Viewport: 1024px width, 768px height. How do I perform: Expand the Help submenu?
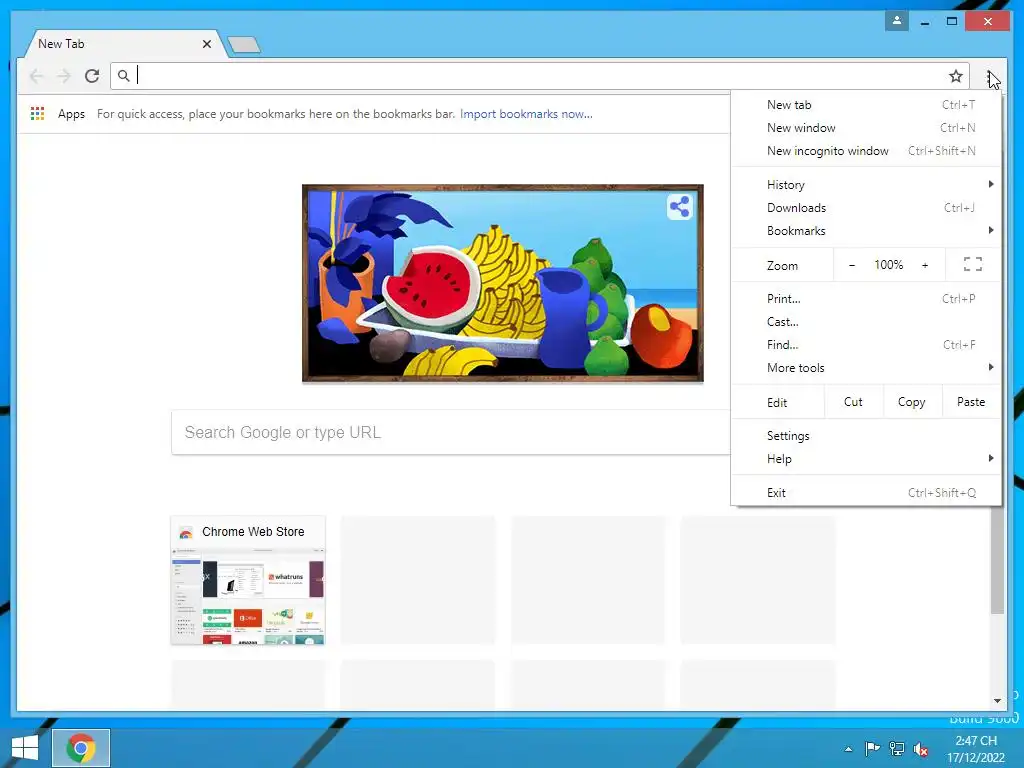click(866, 458)
